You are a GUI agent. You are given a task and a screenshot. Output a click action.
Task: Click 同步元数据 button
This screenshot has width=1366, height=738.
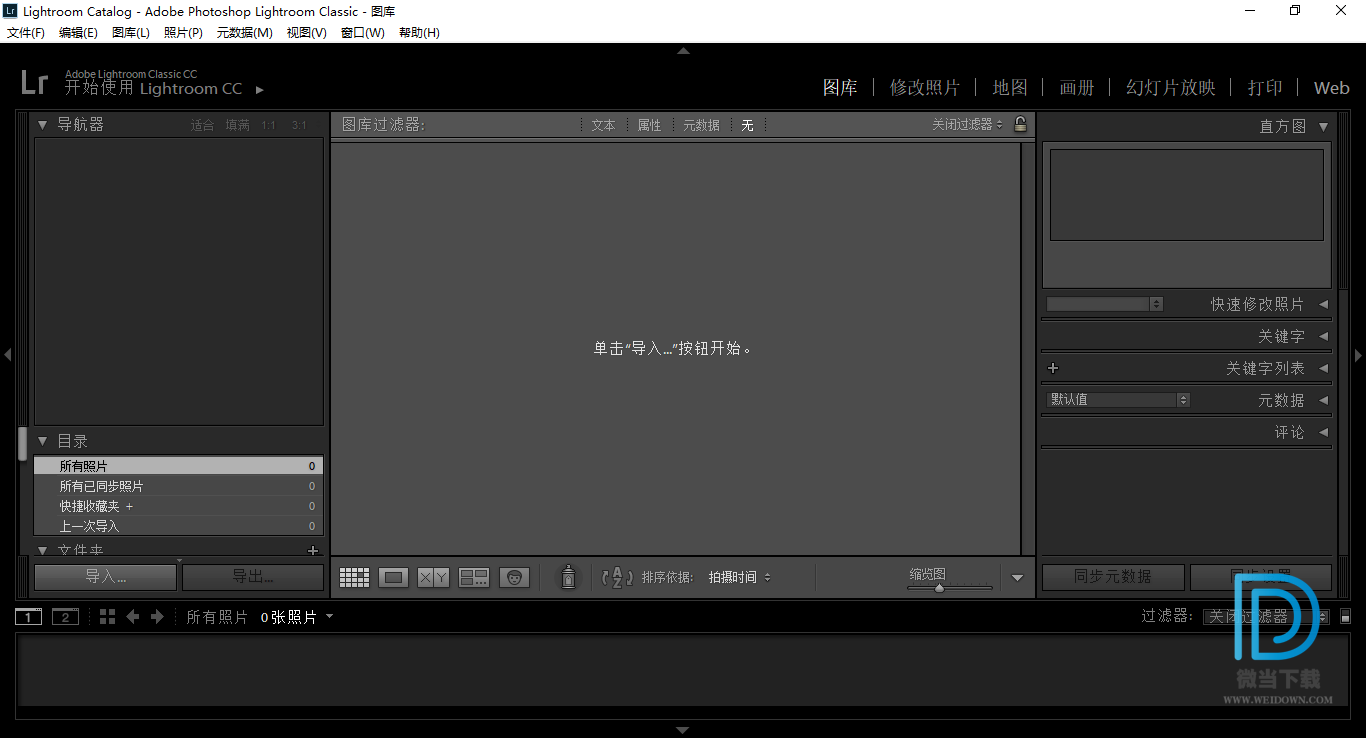coord(1113,577)
